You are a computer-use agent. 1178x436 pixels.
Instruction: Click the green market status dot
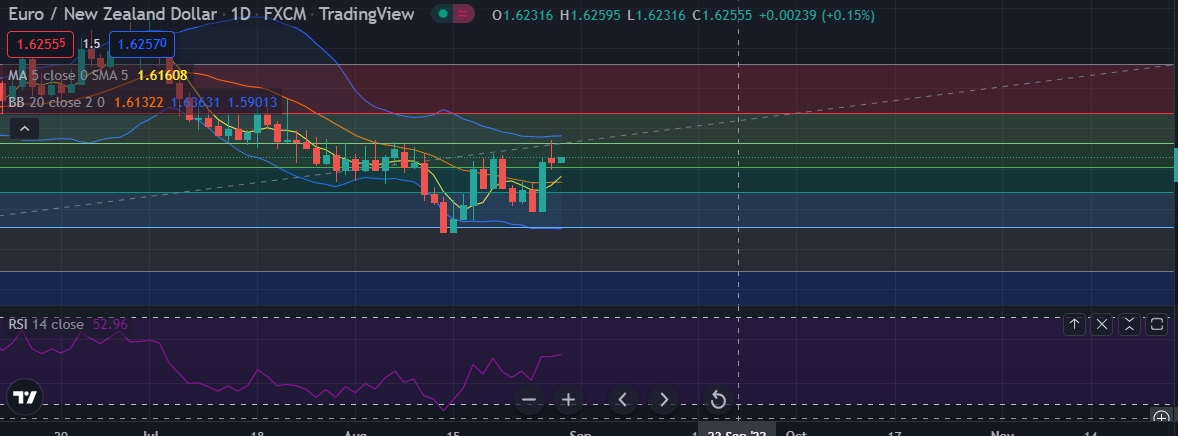(443, 14)
